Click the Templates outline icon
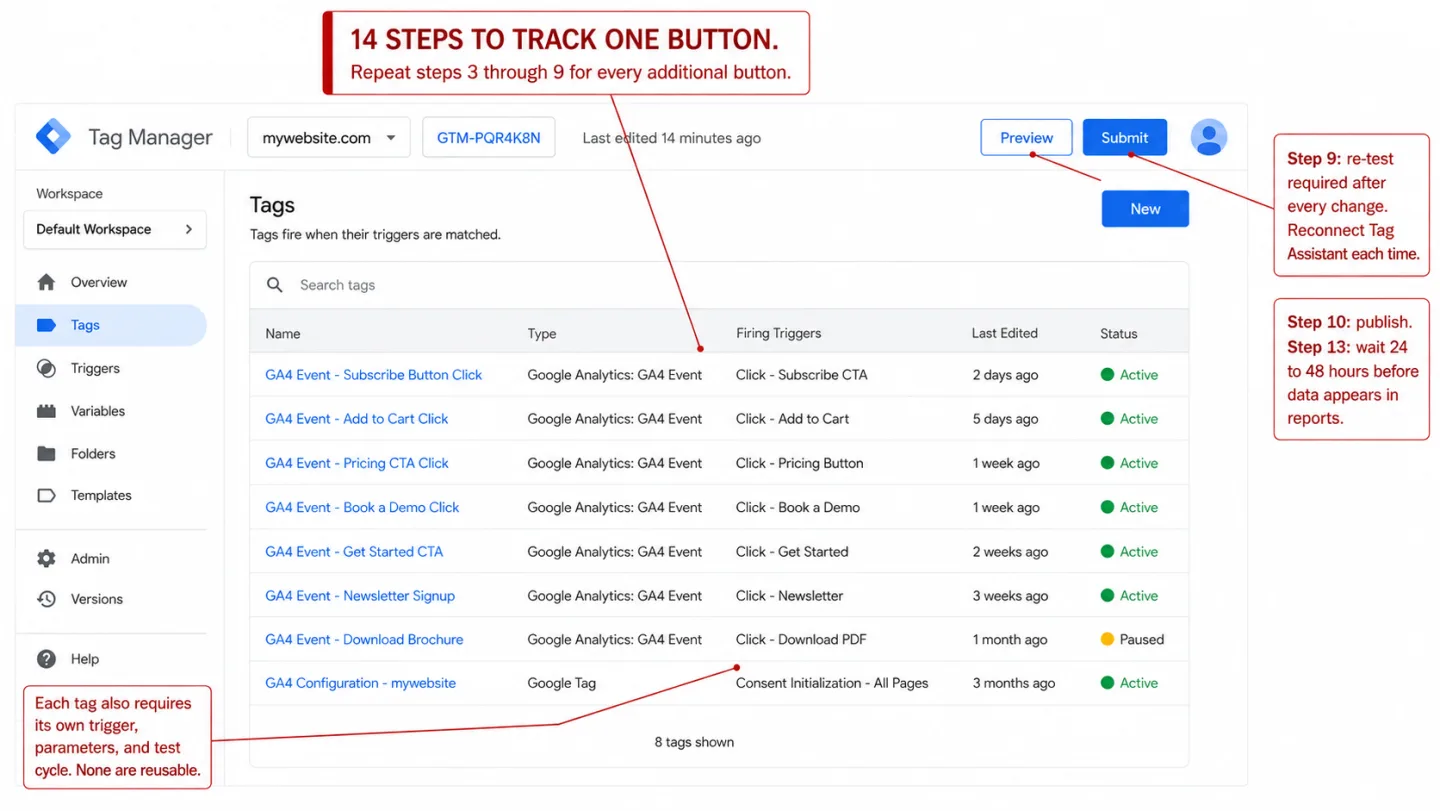The image size is (1440, 811). (x=46, y=495)
